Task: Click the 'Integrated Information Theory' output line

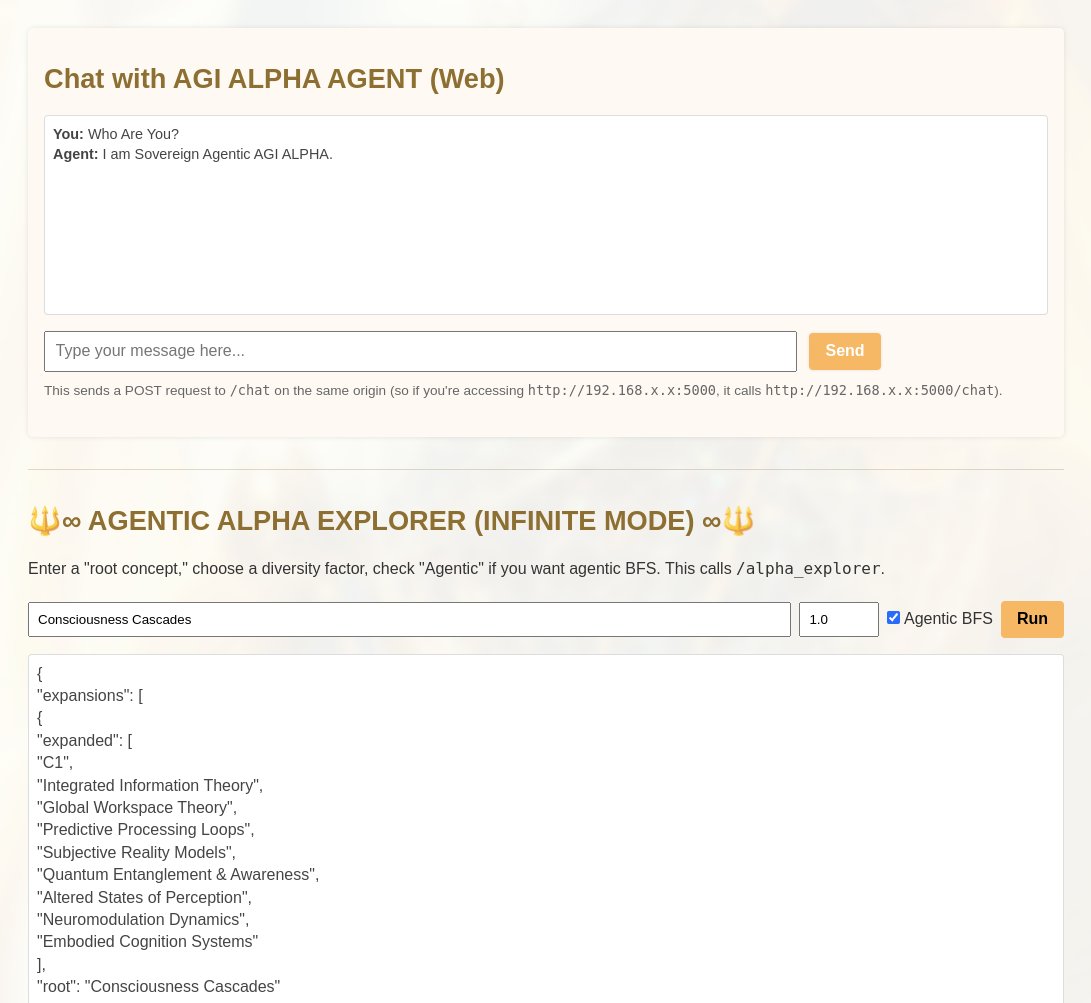Action: [x=150, y=785]
